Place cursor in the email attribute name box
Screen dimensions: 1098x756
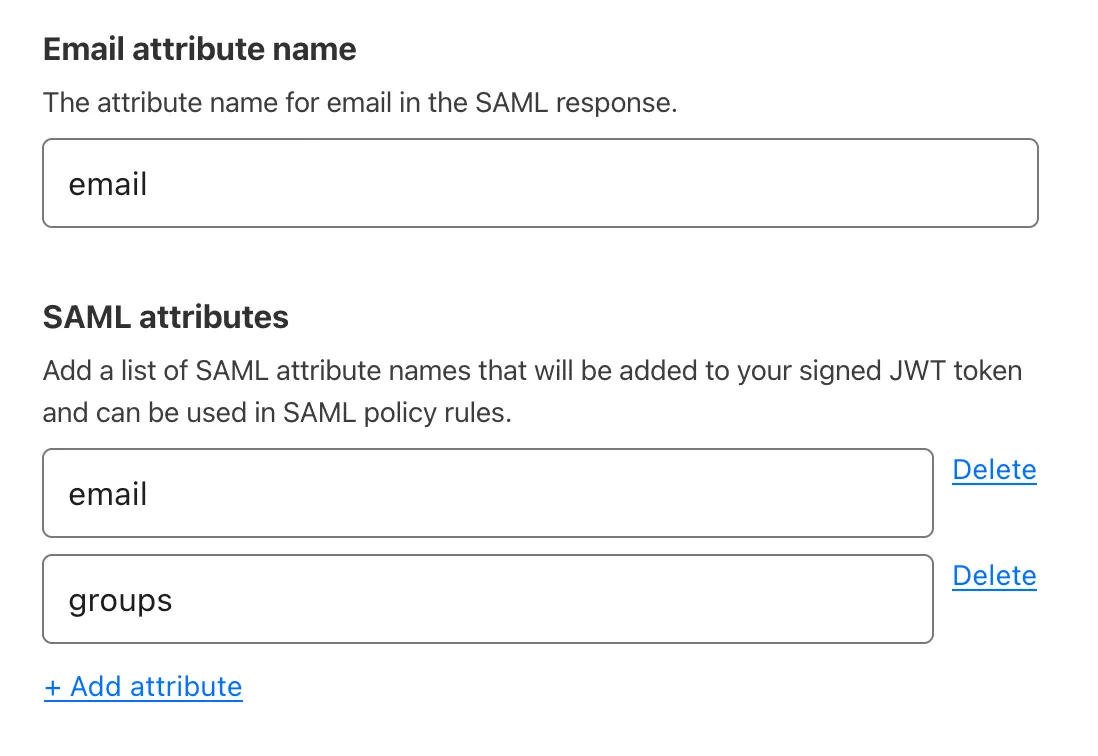tap(540, 183)
